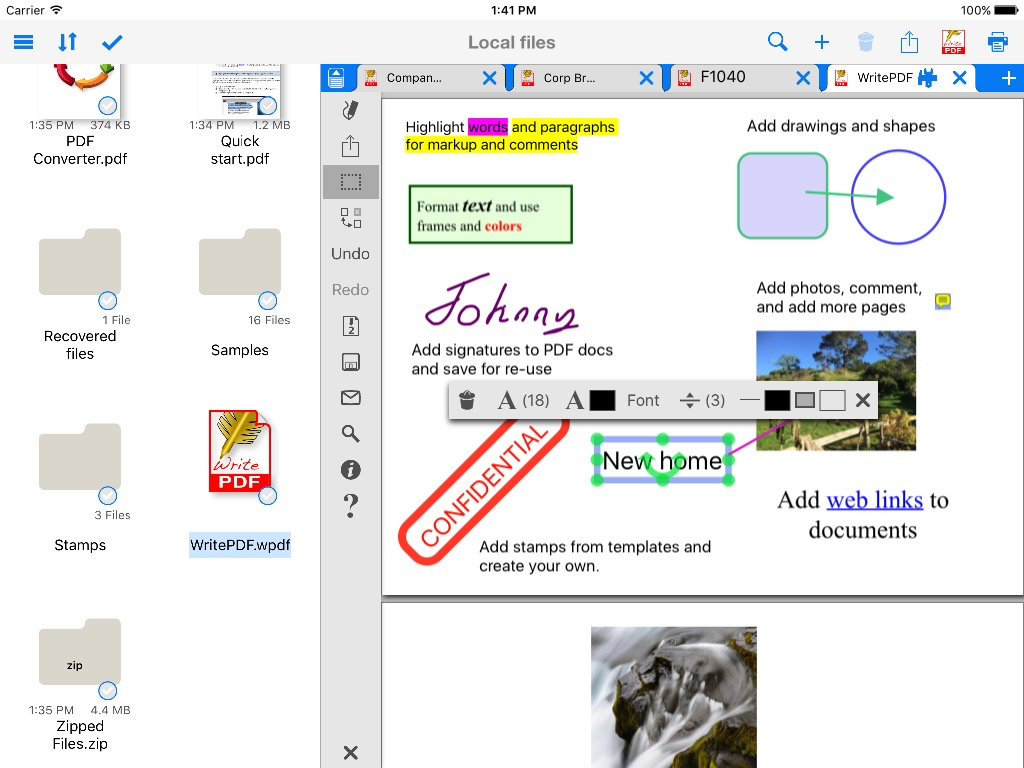Tap the printer icon in top bar

click(997, 42)
